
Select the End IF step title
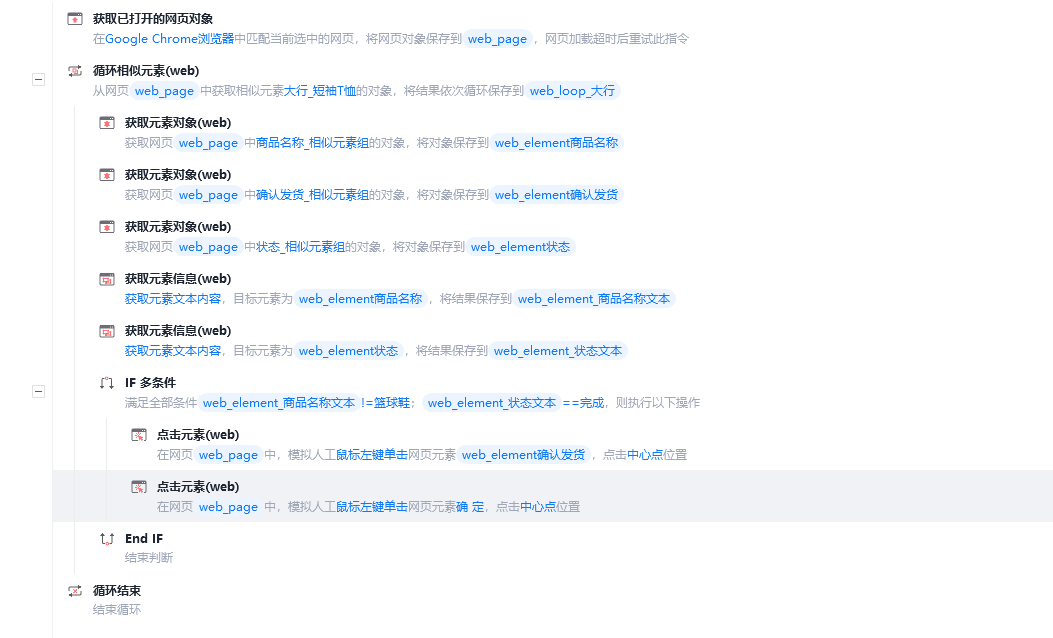pyautogui.click(x=144, y=539)
